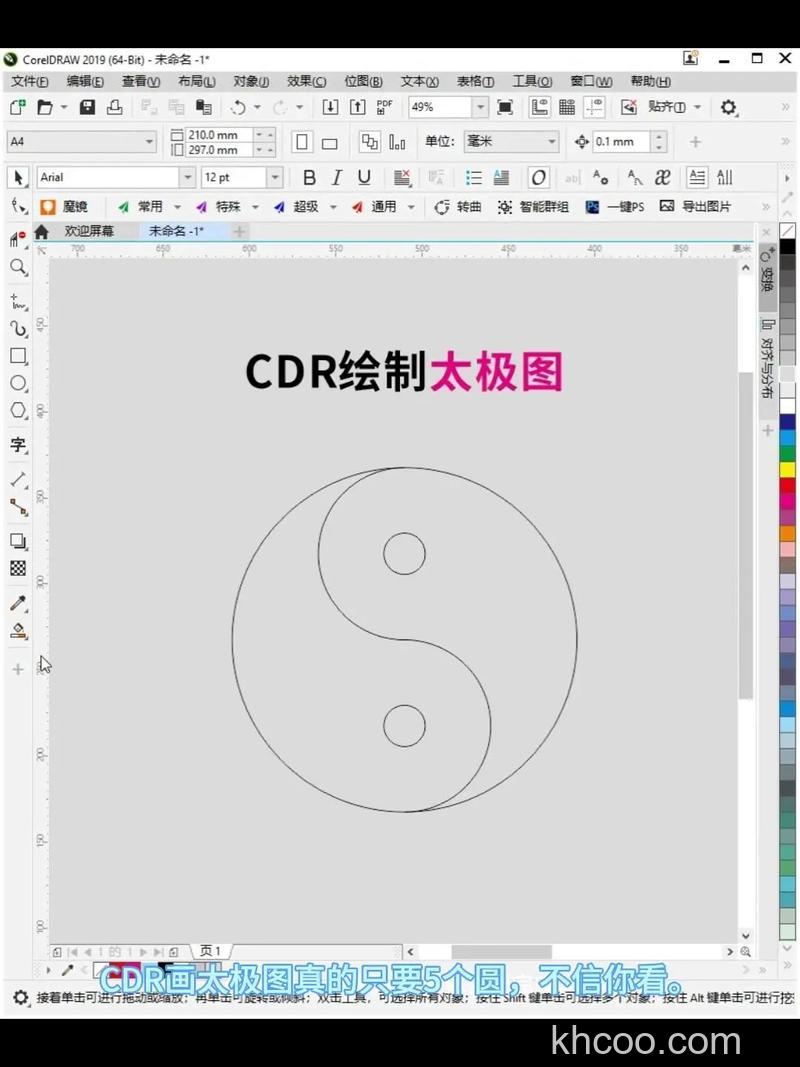This screenshot has width=800, height=1067.
Task: Switch page orientation to landscape
Action: [x=330, y=142]
